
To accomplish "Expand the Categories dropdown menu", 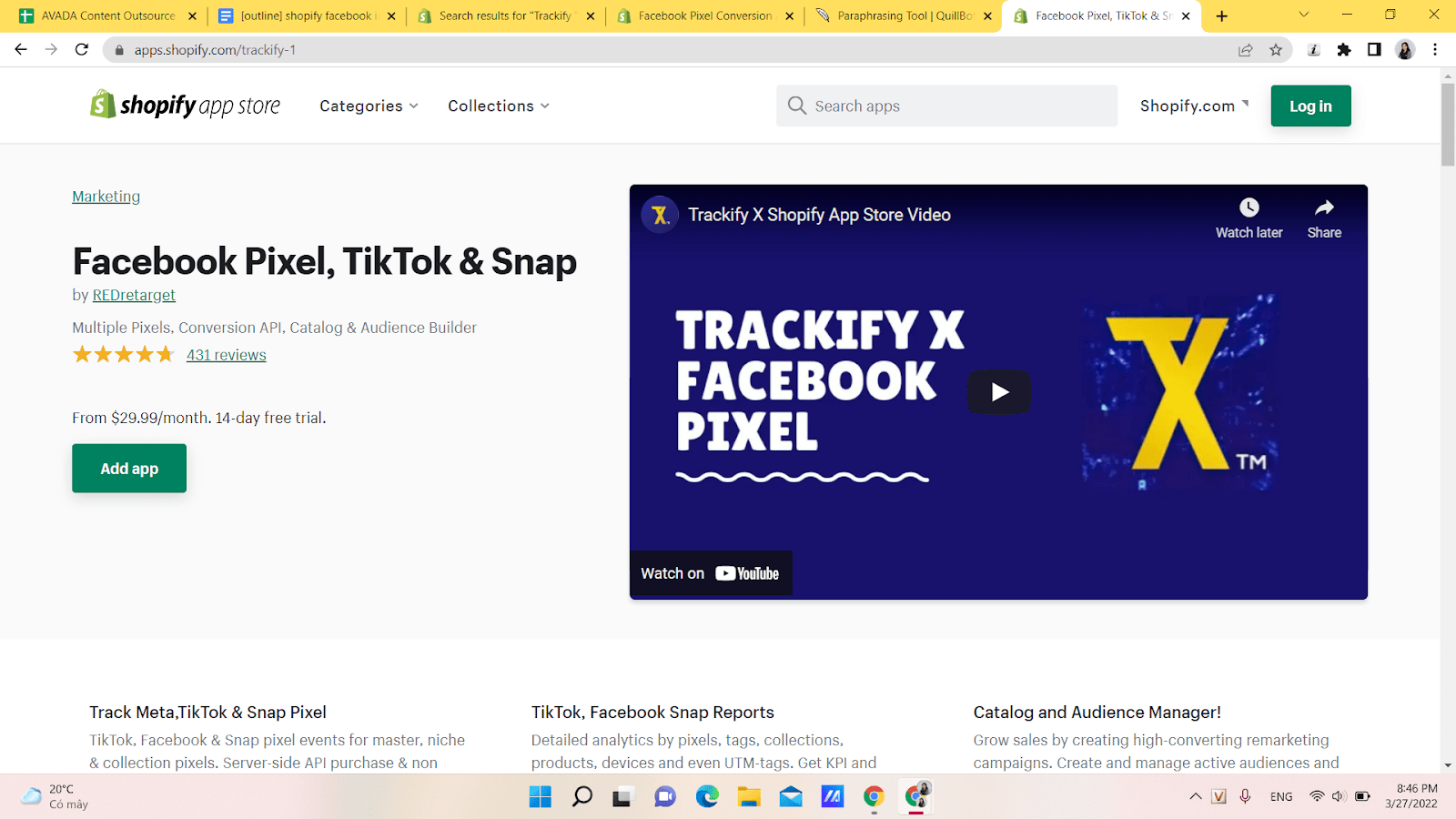I will 369,106.
